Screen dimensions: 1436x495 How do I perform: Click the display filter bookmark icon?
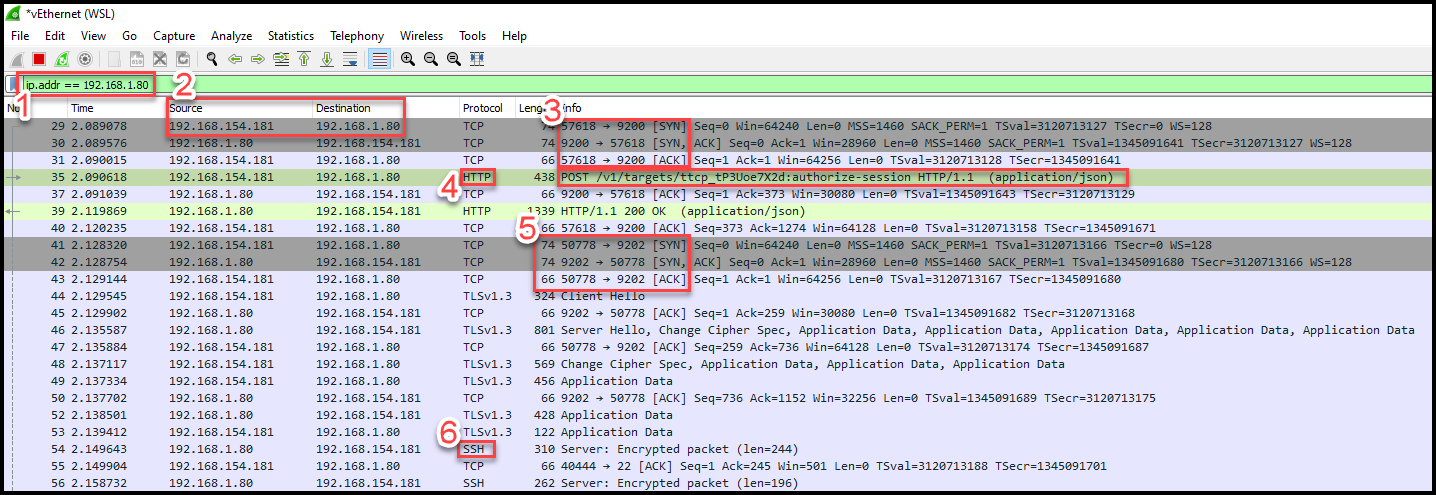14,85
